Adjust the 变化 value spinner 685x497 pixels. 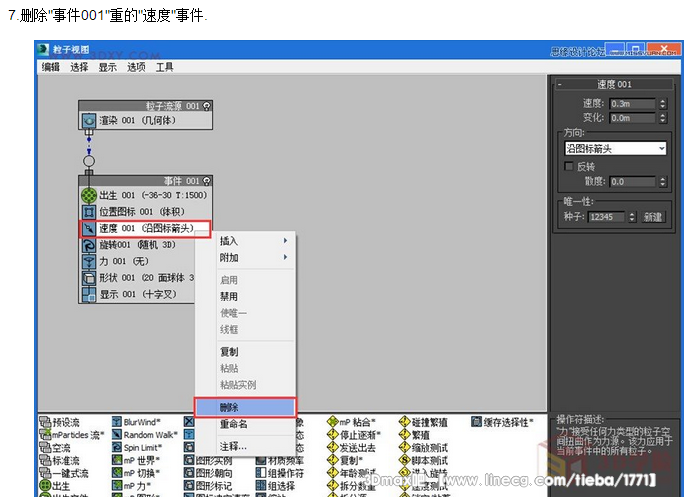click(x=663, y=118)
